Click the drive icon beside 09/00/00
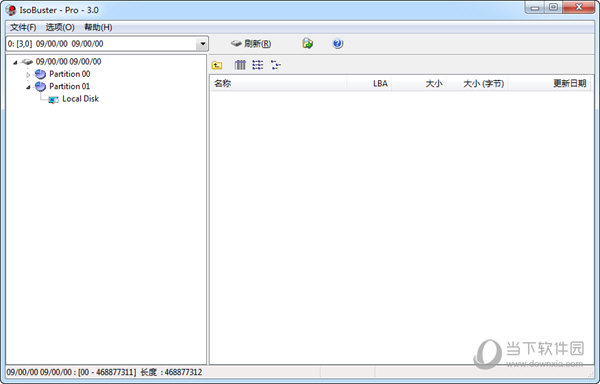 pyautogui.click(x=27, y=62)
